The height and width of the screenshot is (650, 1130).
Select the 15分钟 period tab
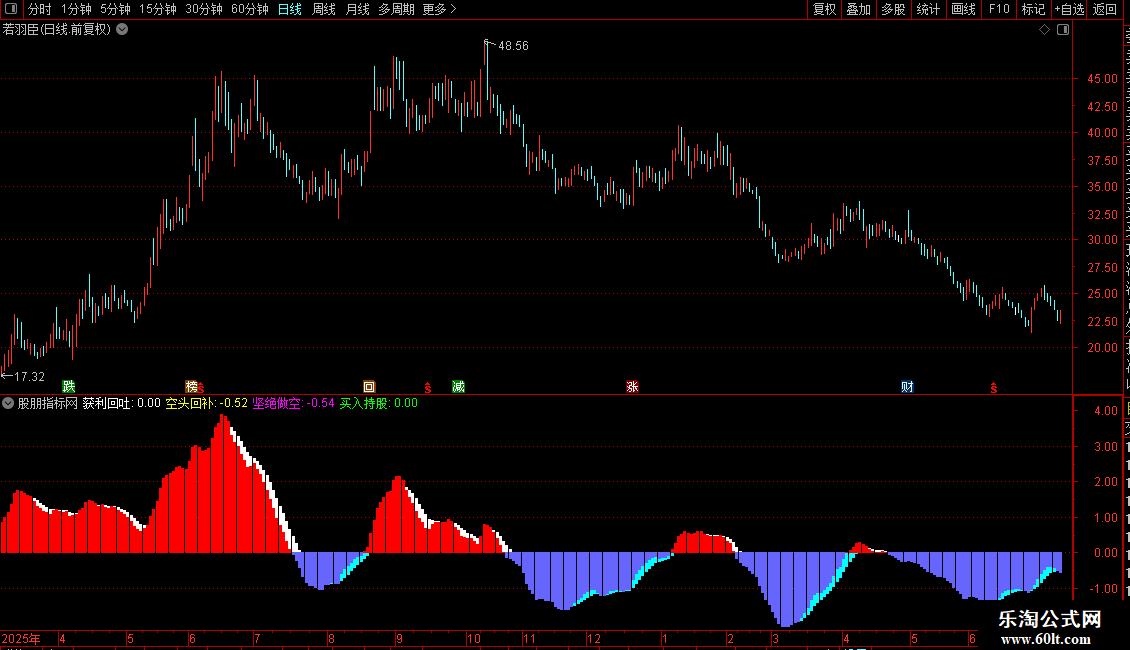tap(158, 9)
